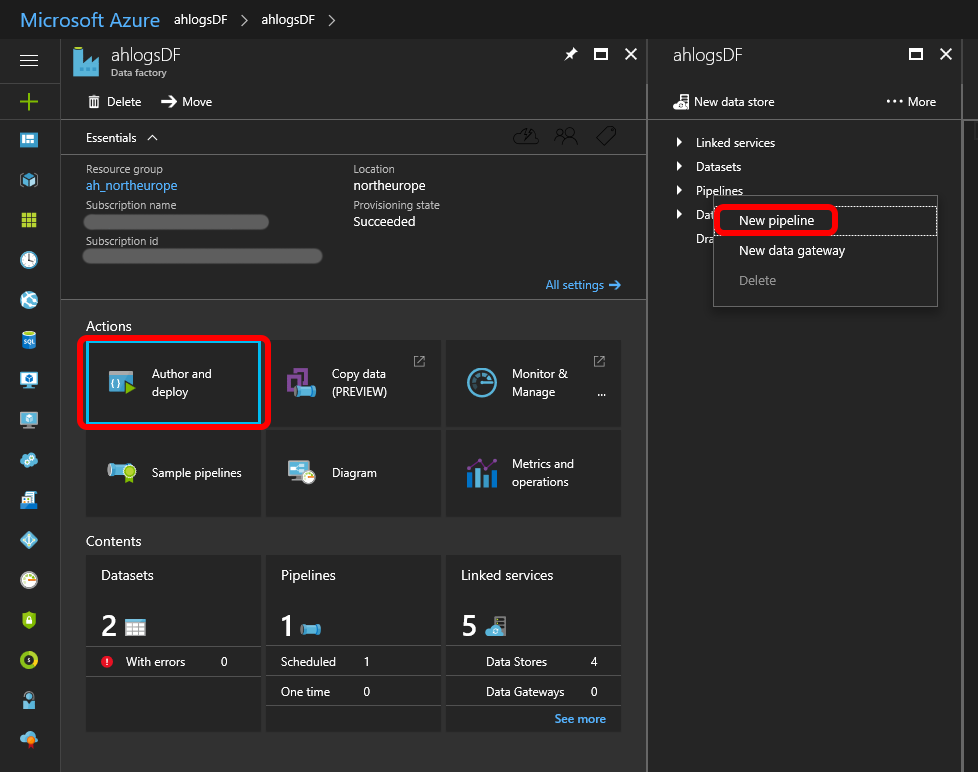Image resolution: width=978 pixels, height=772 pixels.
Task: Choose New data gateway from the menu
Action: click(825, 251)
